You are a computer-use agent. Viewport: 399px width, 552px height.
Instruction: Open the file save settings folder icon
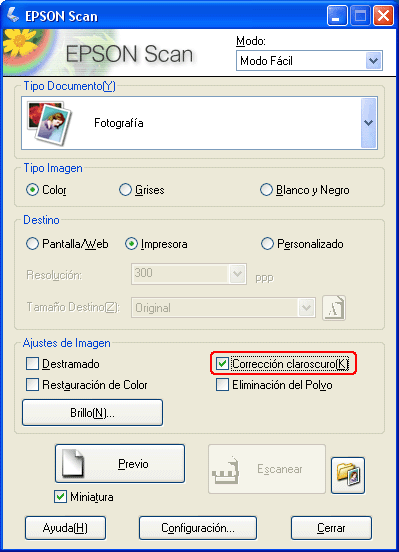(348, 475)
